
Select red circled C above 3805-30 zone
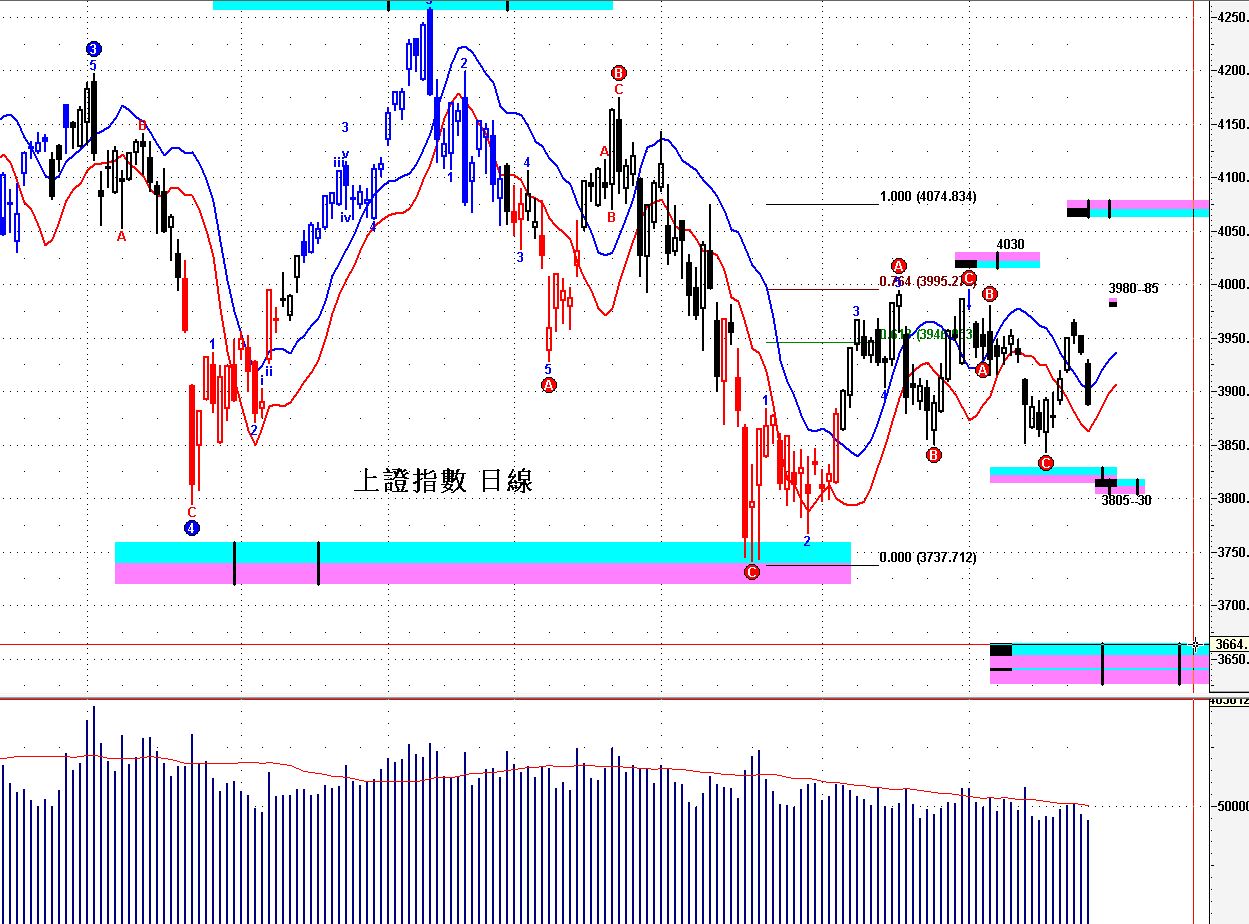1045,462
